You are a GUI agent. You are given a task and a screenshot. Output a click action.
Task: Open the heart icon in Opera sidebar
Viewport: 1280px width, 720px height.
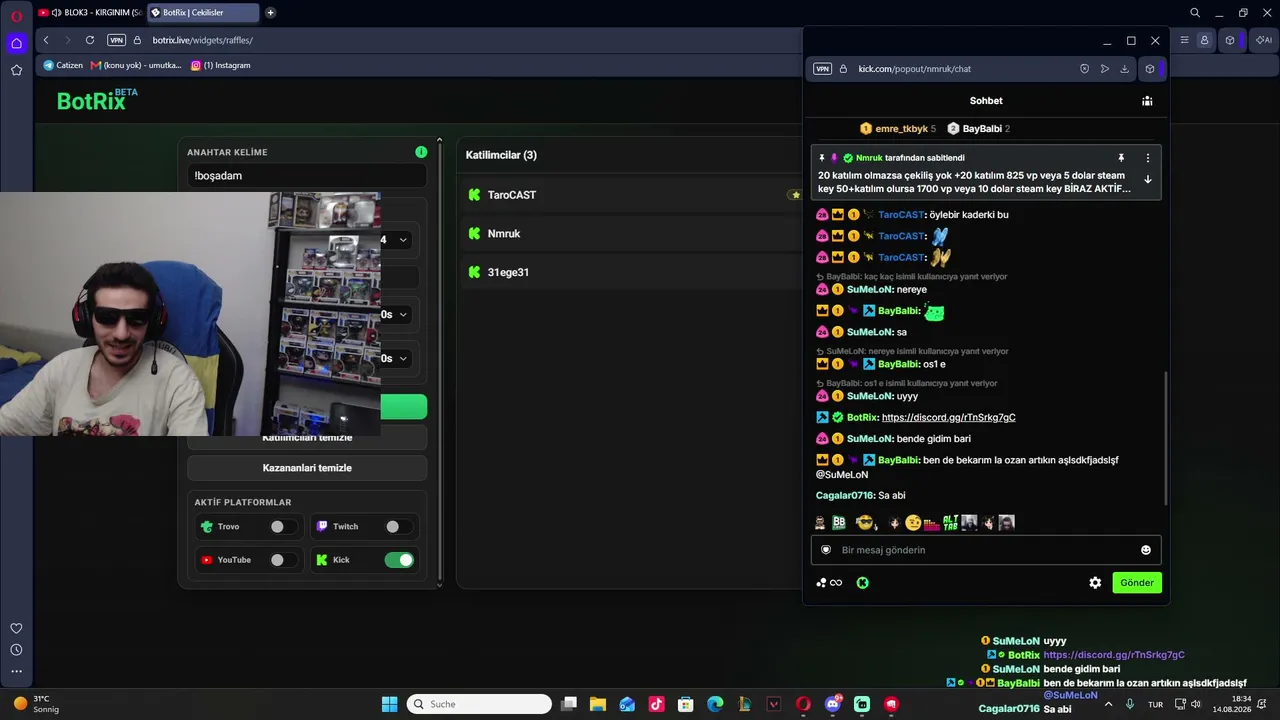[x=16, y=628]
